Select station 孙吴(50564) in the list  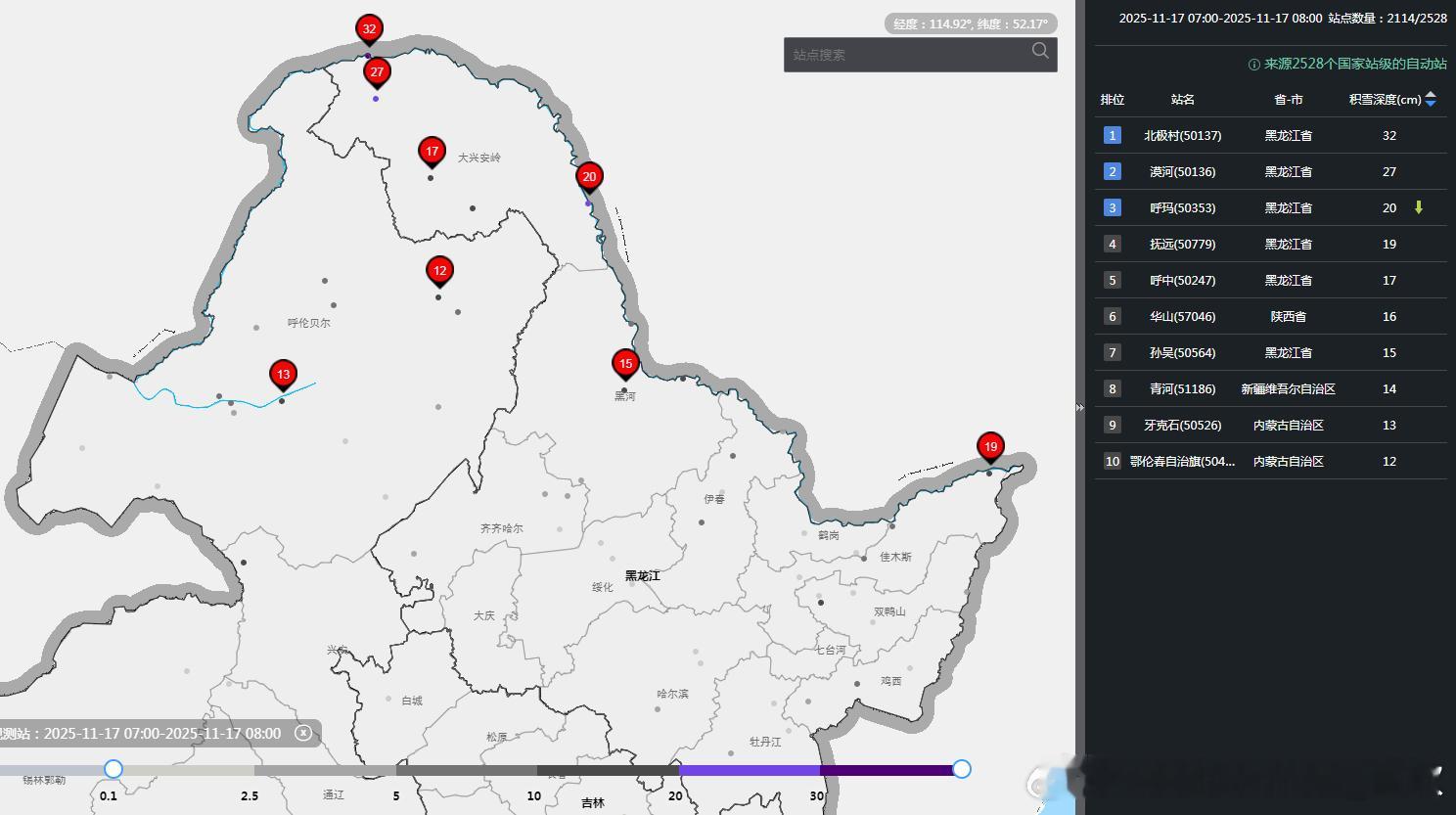tap(1183, 353)
